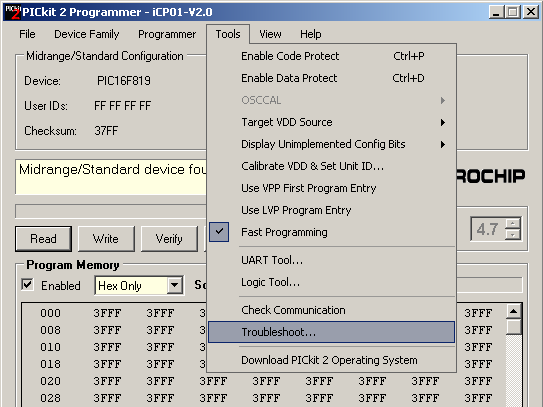Select Enable Code Protect menu entry

pos(331,56)
